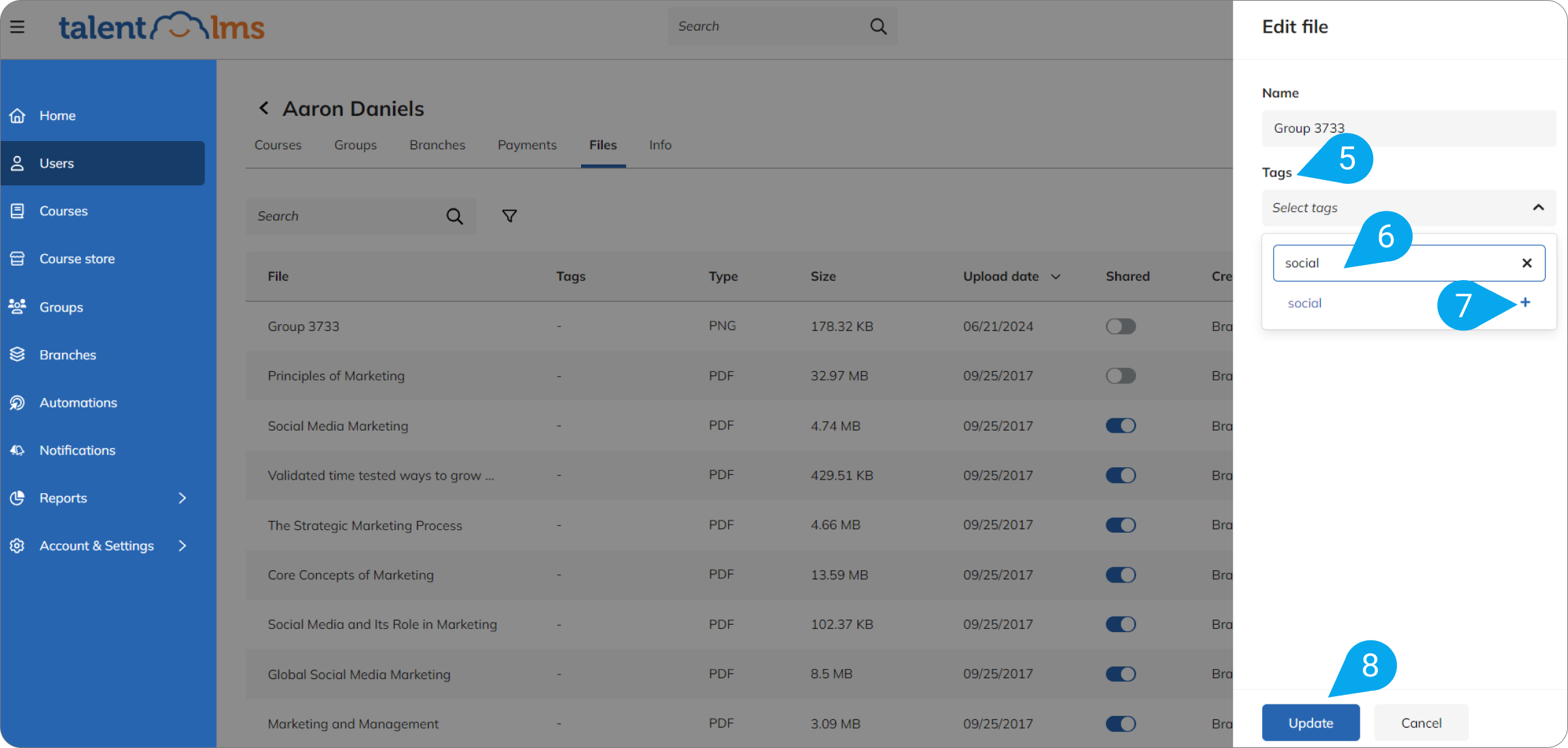The height and width of the screenshot is (748, 1568).
Task: Click the Cancel button
Action: pos(1421,723)
